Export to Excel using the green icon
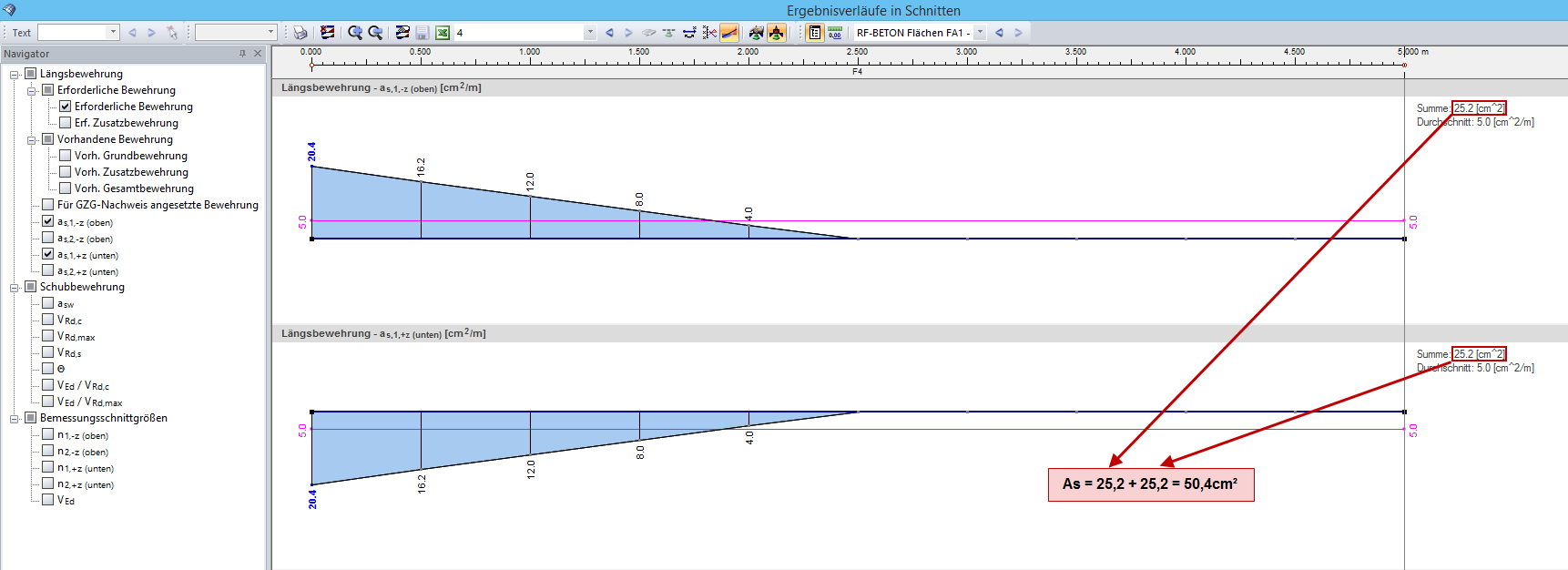Screen dimensions: 1568x570 (443, 33)
